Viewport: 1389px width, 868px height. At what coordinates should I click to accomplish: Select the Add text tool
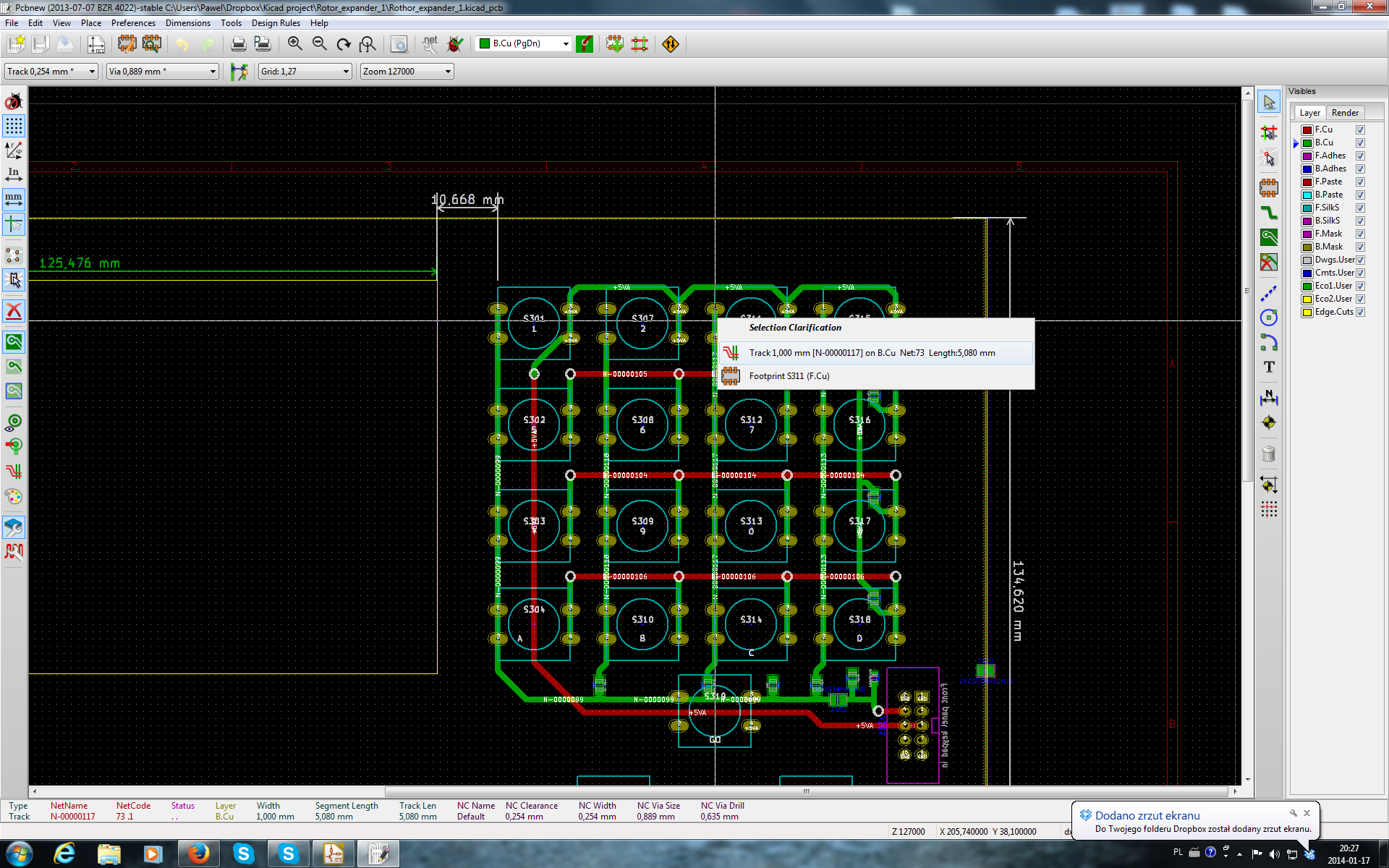(1269, 367)
